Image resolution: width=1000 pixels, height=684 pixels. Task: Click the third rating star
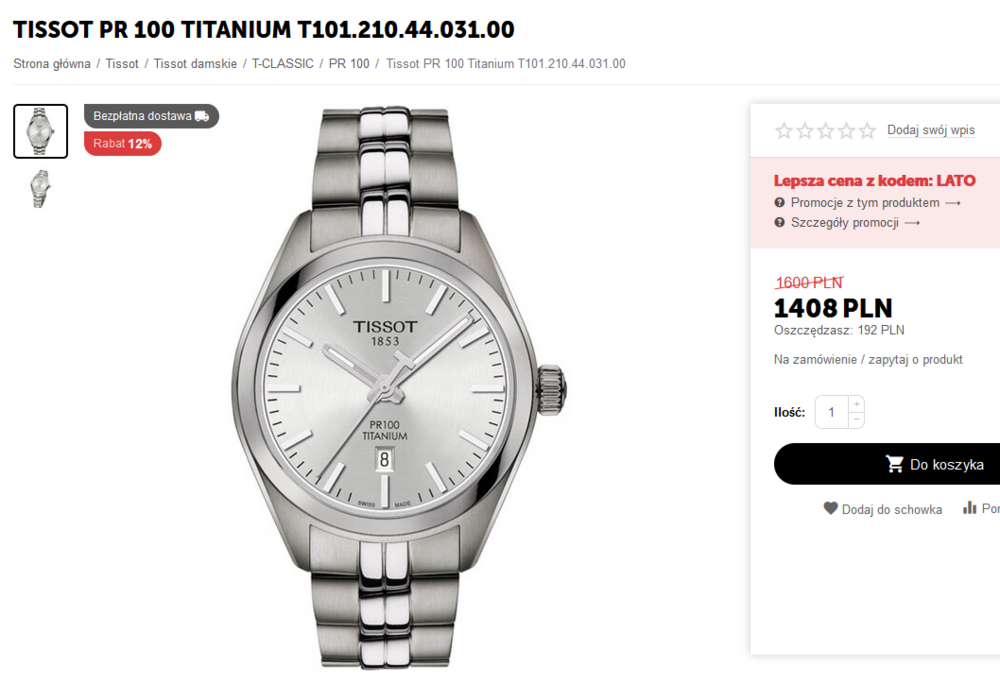tap(826, 131)
